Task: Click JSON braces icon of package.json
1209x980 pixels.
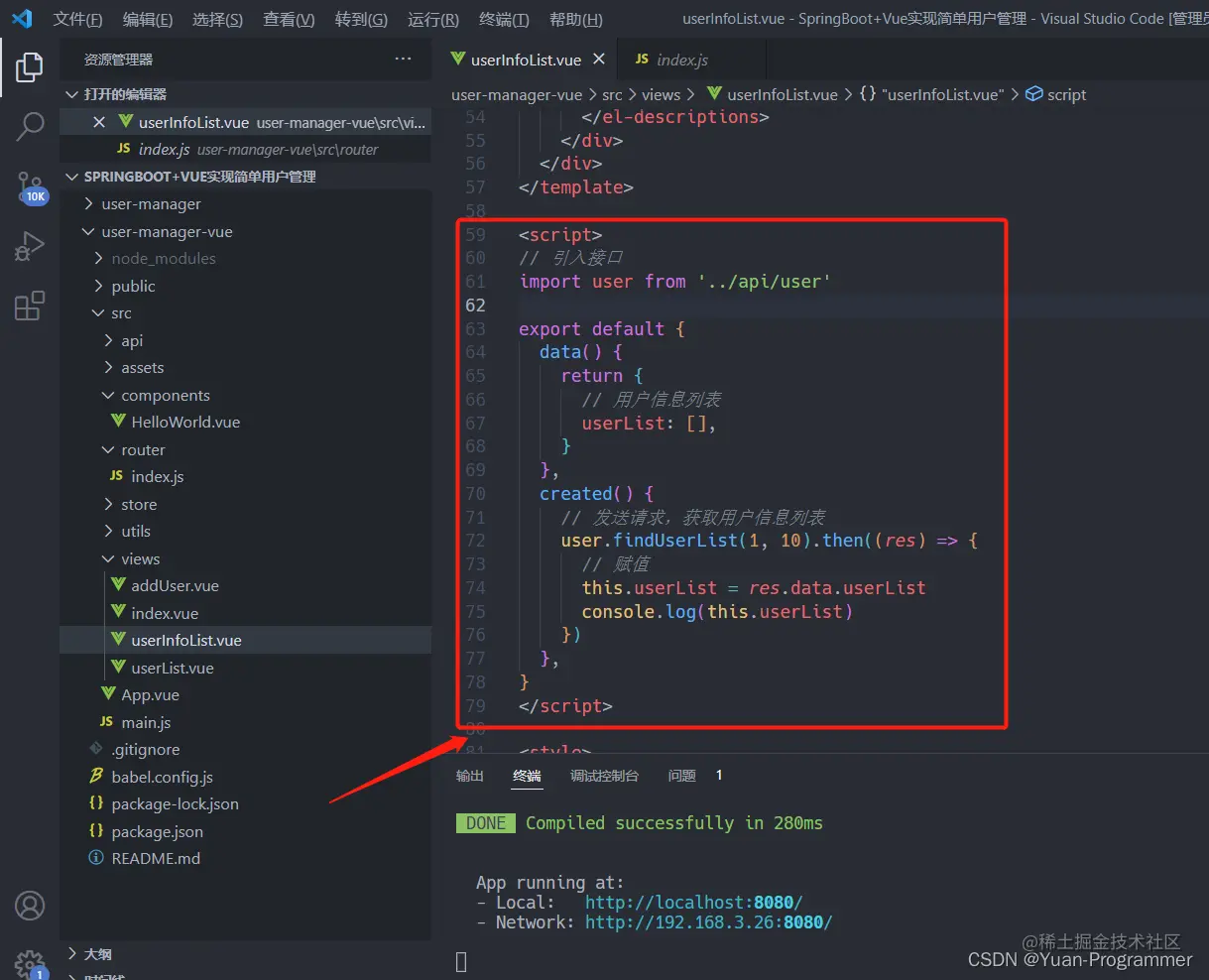Action: [x=96, y=831]
